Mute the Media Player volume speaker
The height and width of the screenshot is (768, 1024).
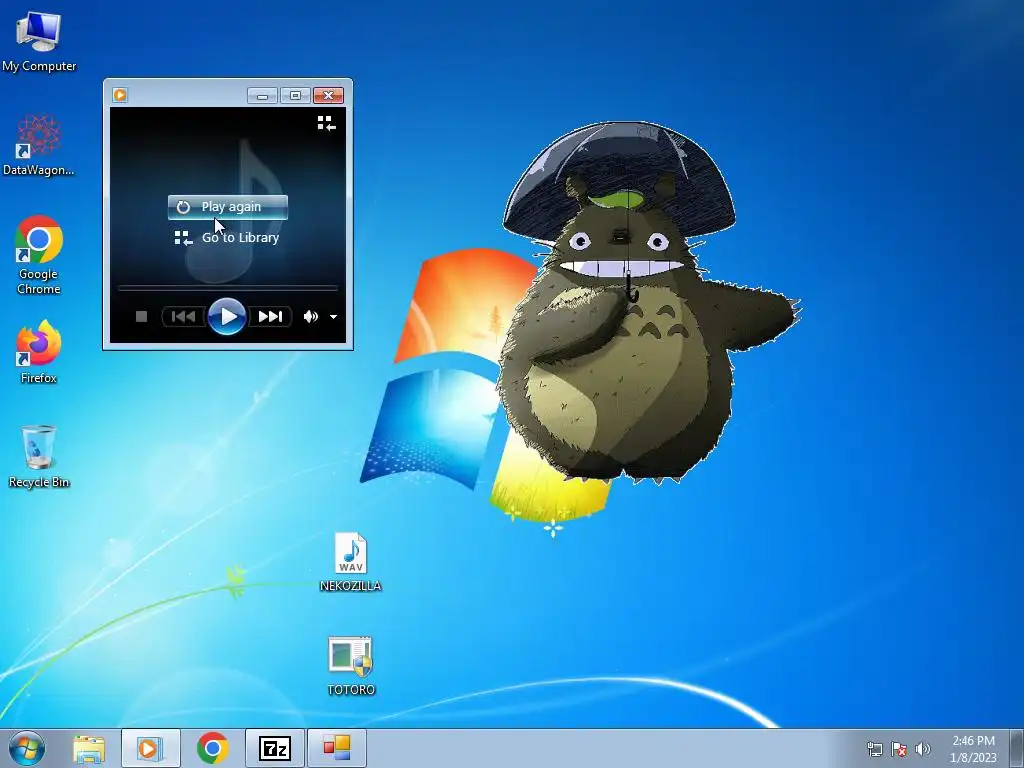(x=311, y=317)
